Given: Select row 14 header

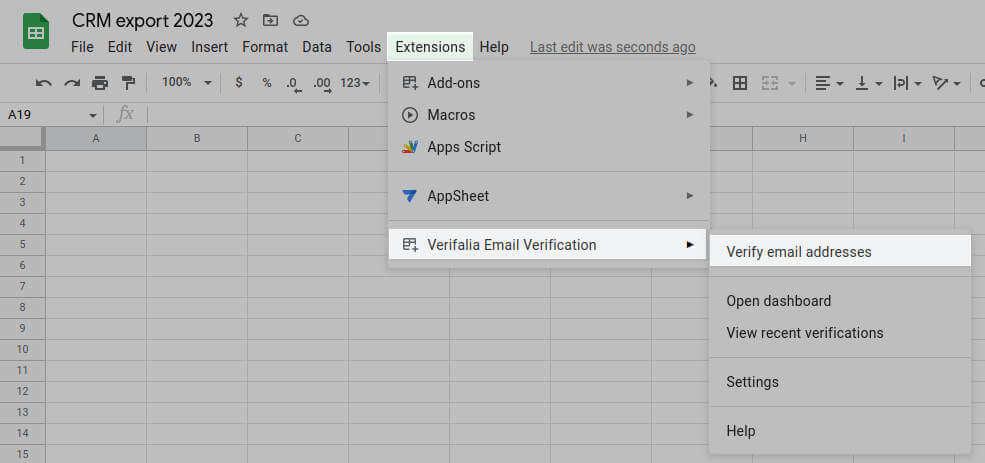Looking at the screenshot, I should pyautogui.click(x=23, y=433).
